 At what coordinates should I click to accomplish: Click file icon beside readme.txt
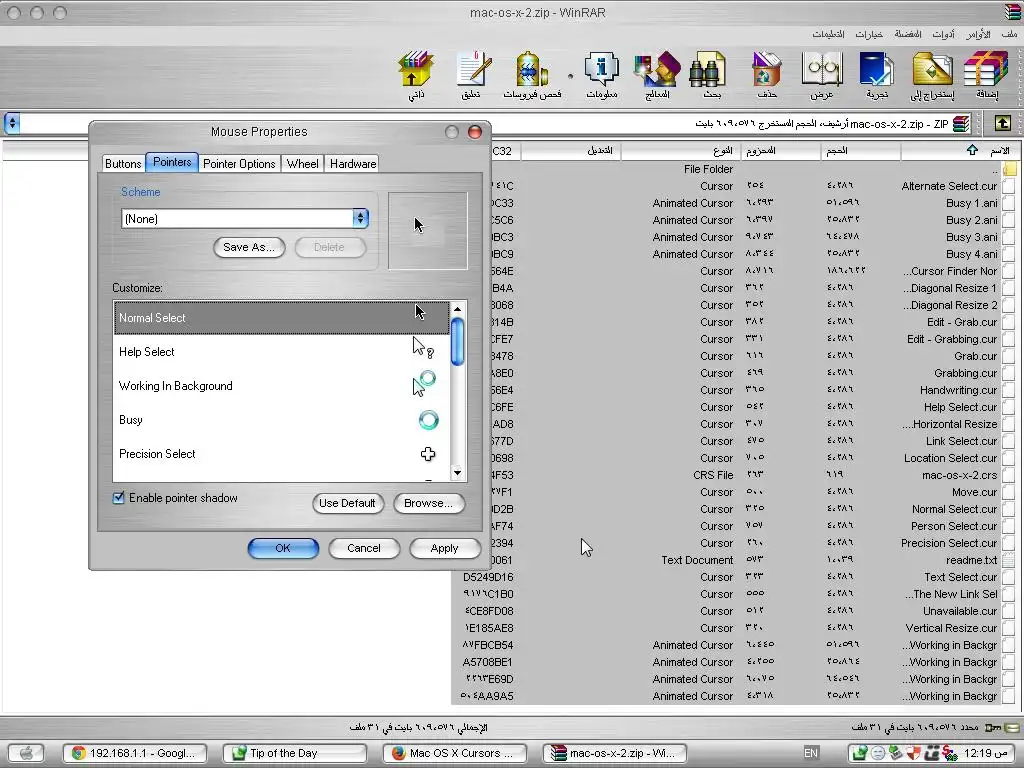[x=1008, y=560]
